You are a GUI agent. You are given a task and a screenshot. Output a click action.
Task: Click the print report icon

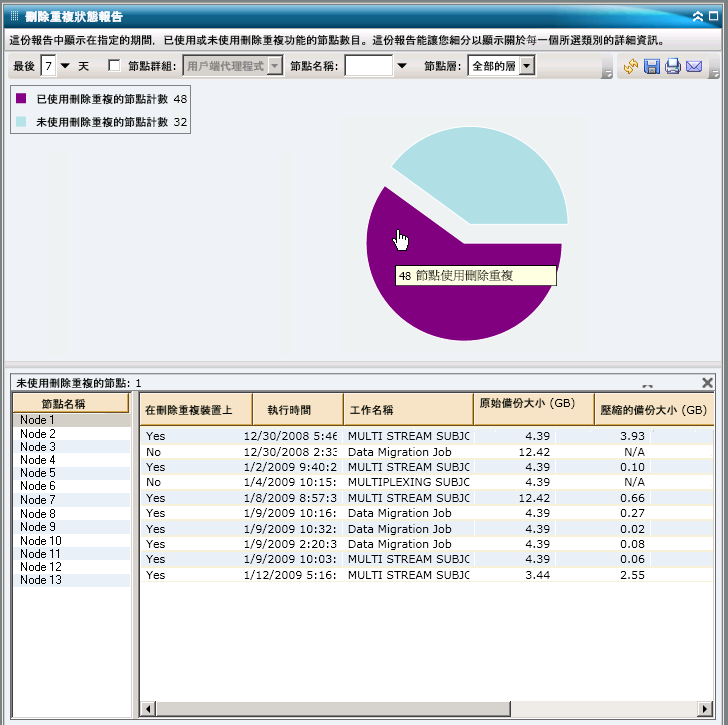(673, 67)
